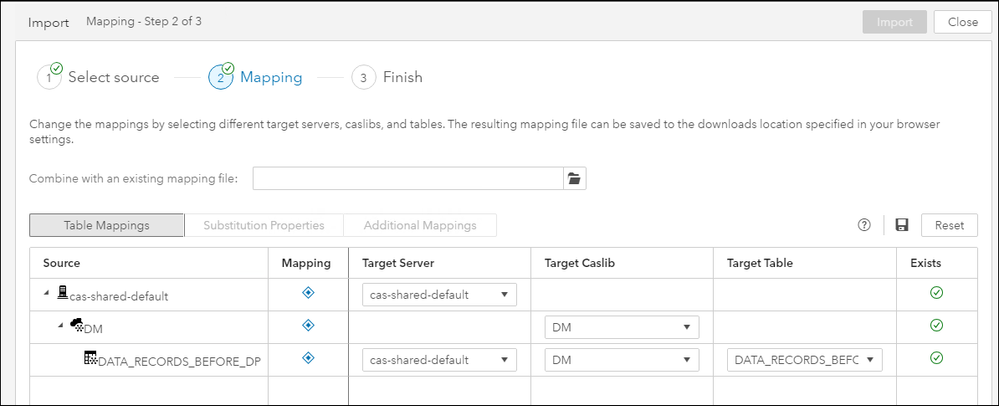The width and height of the screenshot is (999, 406).
Task: Save the mapping file with floppy icon
Action: pos(902,225)
